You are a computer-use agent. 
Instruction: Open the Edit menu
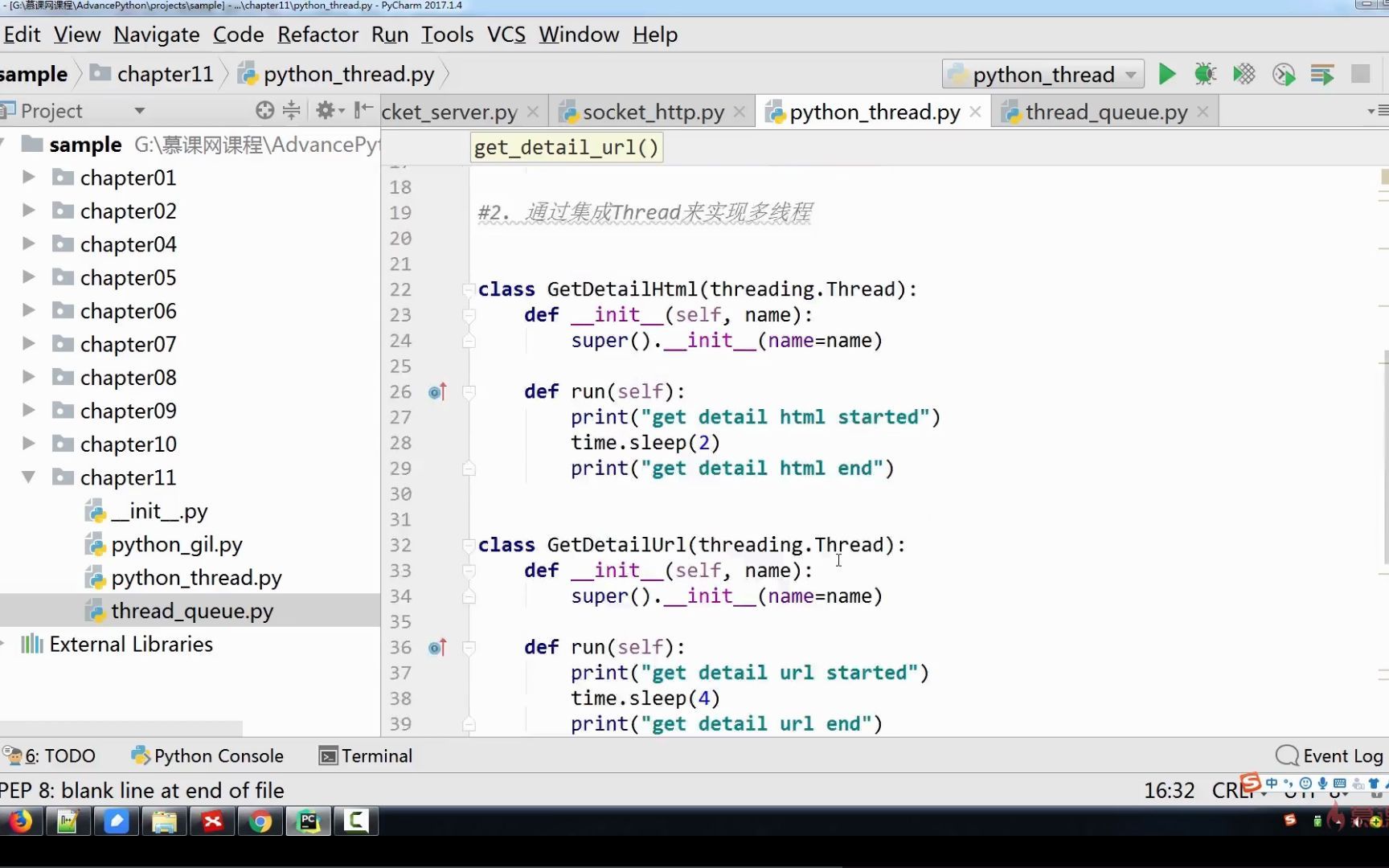coord(22,35)
